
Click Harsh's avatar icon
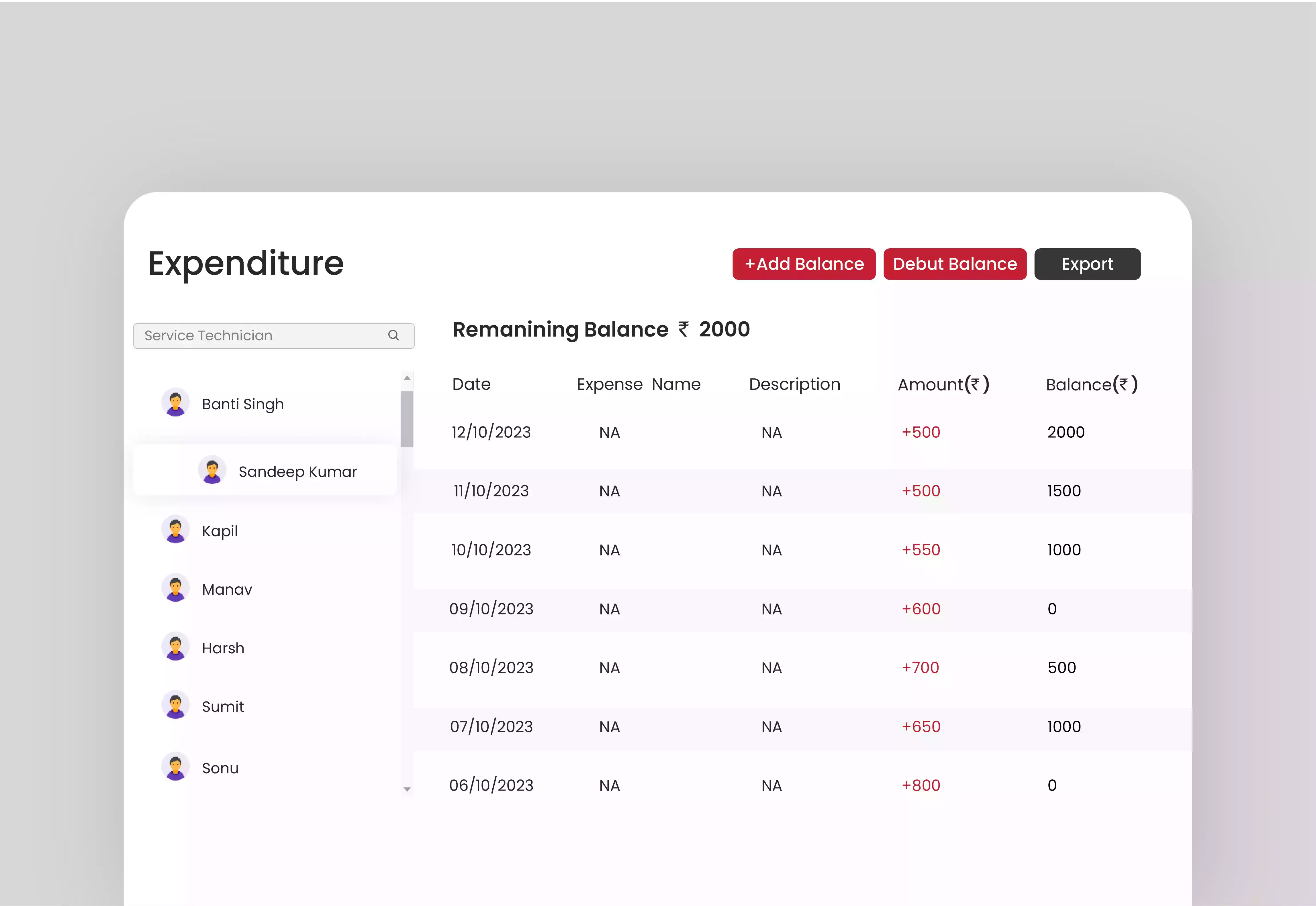tap(175, 646)
